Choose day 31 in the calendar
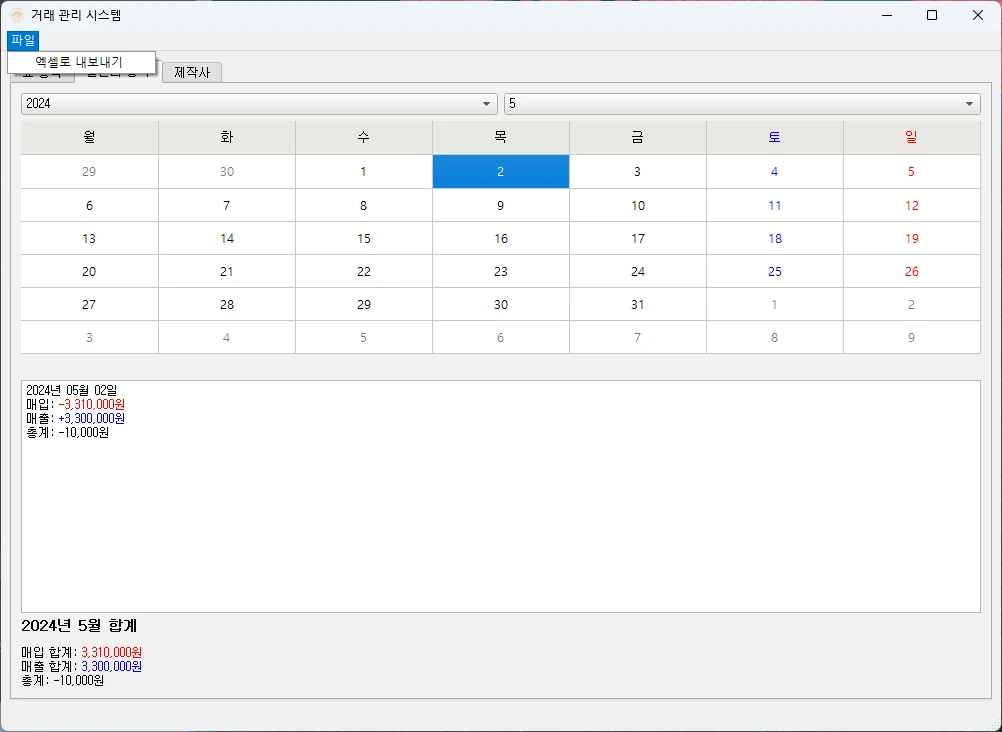 click(x=637, y=305)
